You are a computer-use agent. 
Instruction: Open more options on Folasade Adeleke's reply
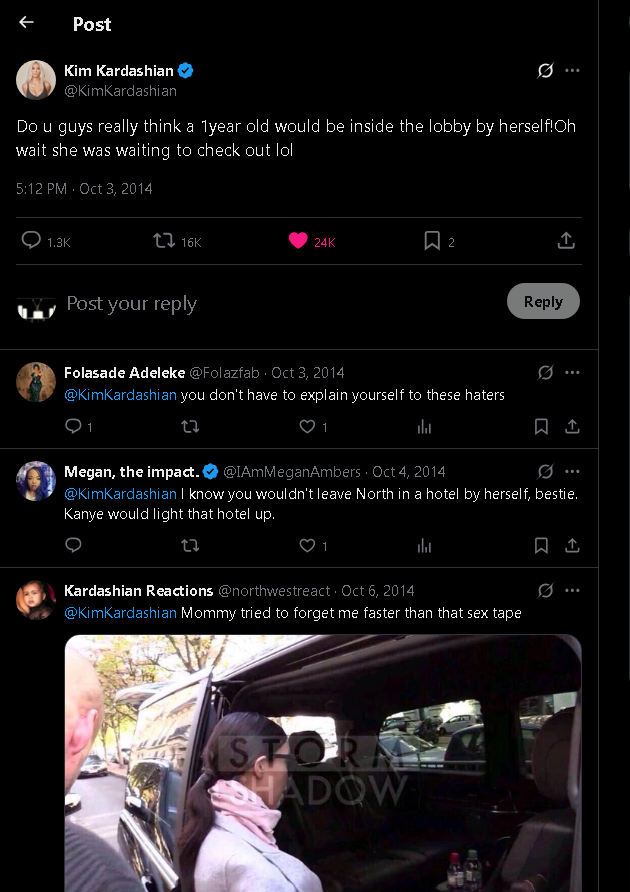click(x=572, y=372)
